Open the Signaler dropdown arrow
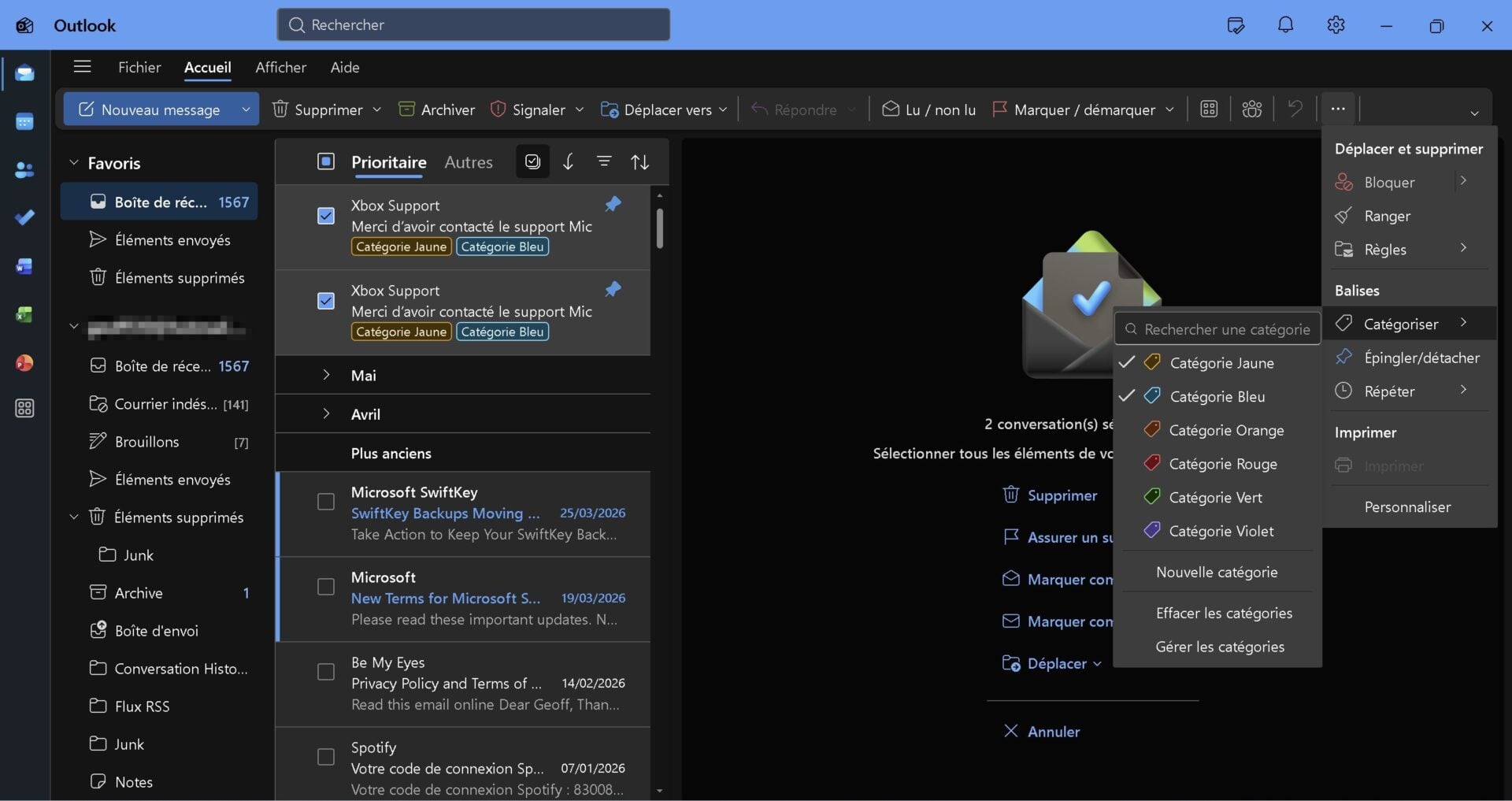 pyautogui.click(x=580, y=109)
